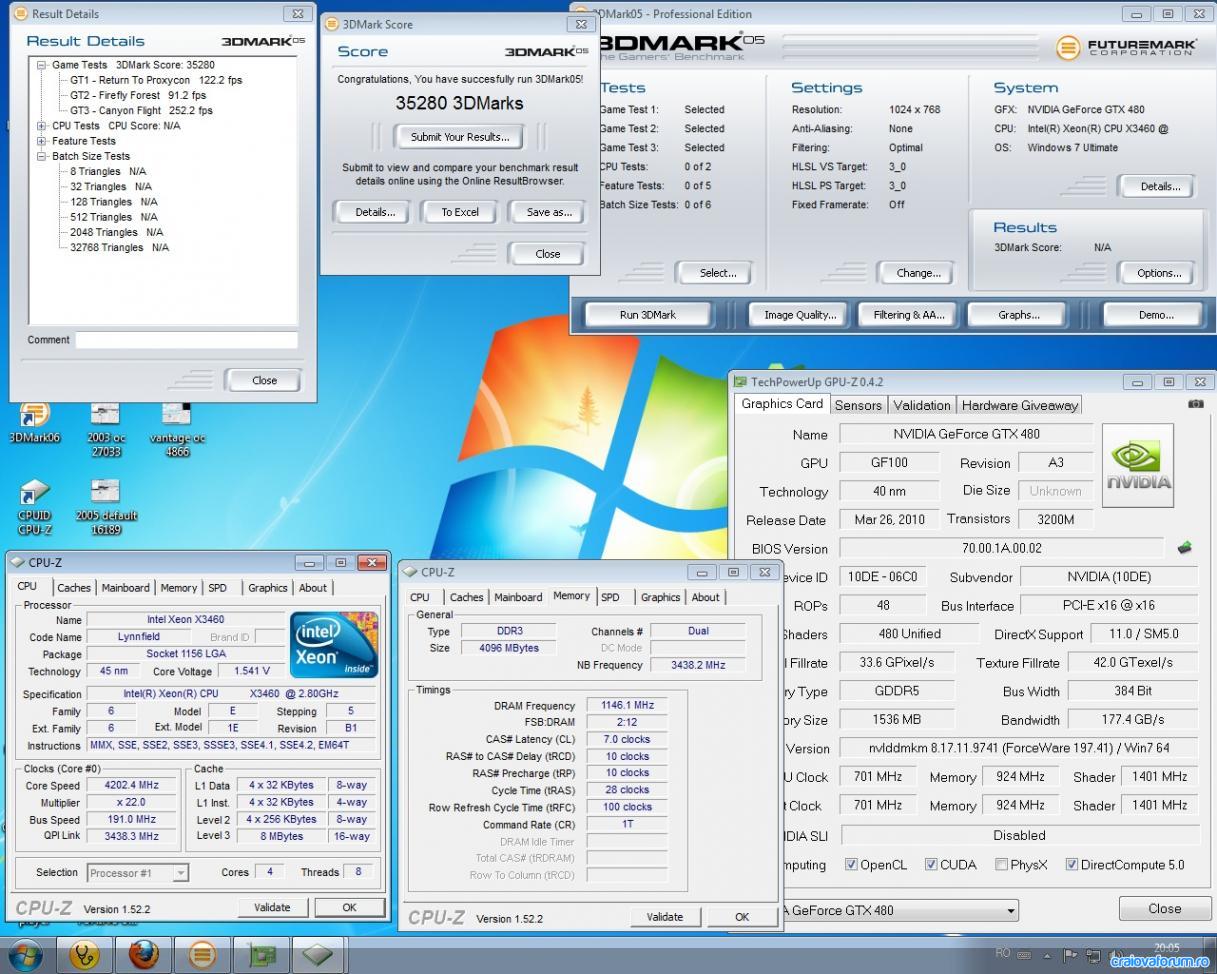
Task: Click the Run 3DMark button
Action: pos(648,315)
